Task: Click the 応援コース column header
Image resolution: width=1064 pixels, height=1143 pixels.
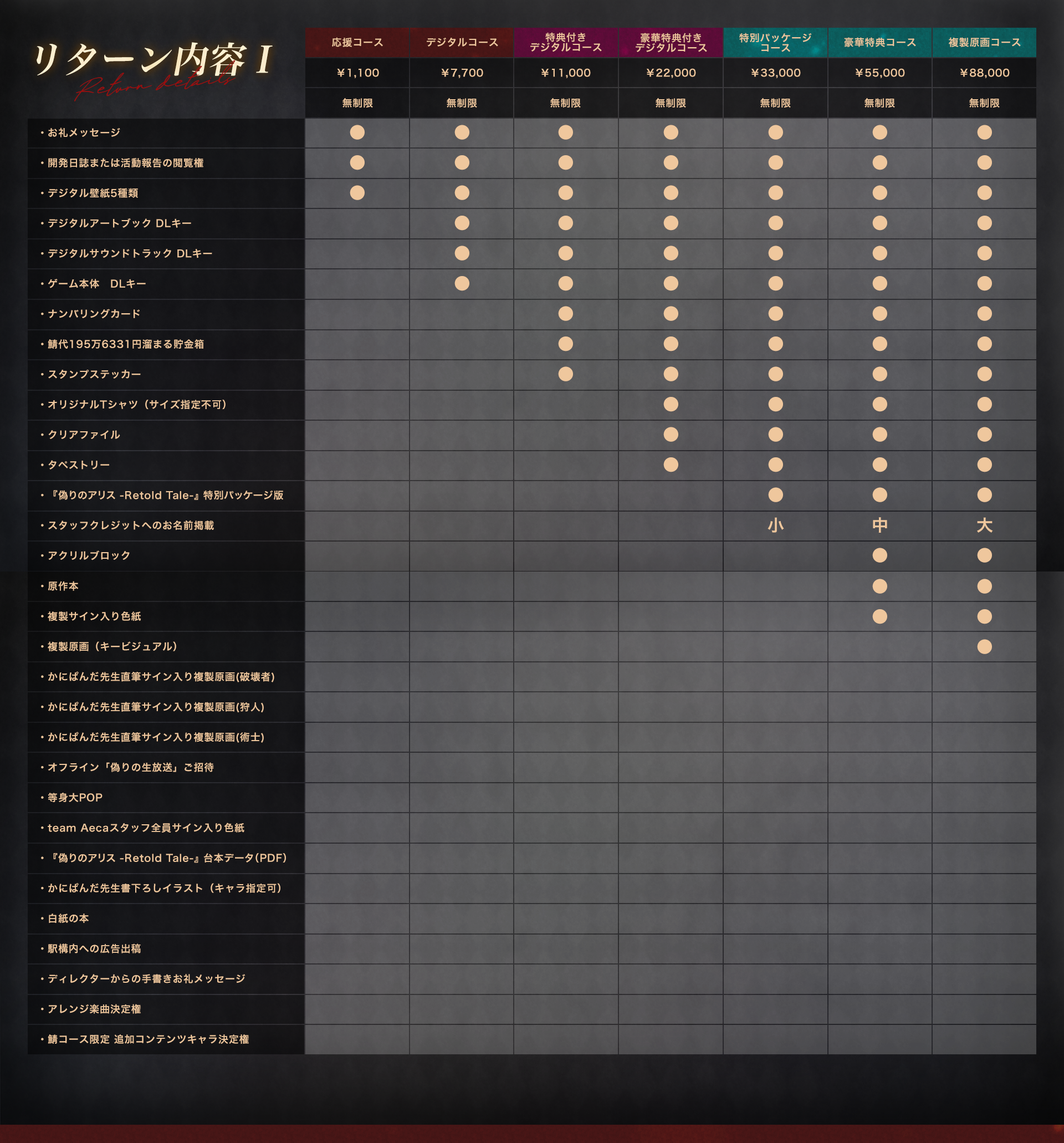Action: point(357,43)
